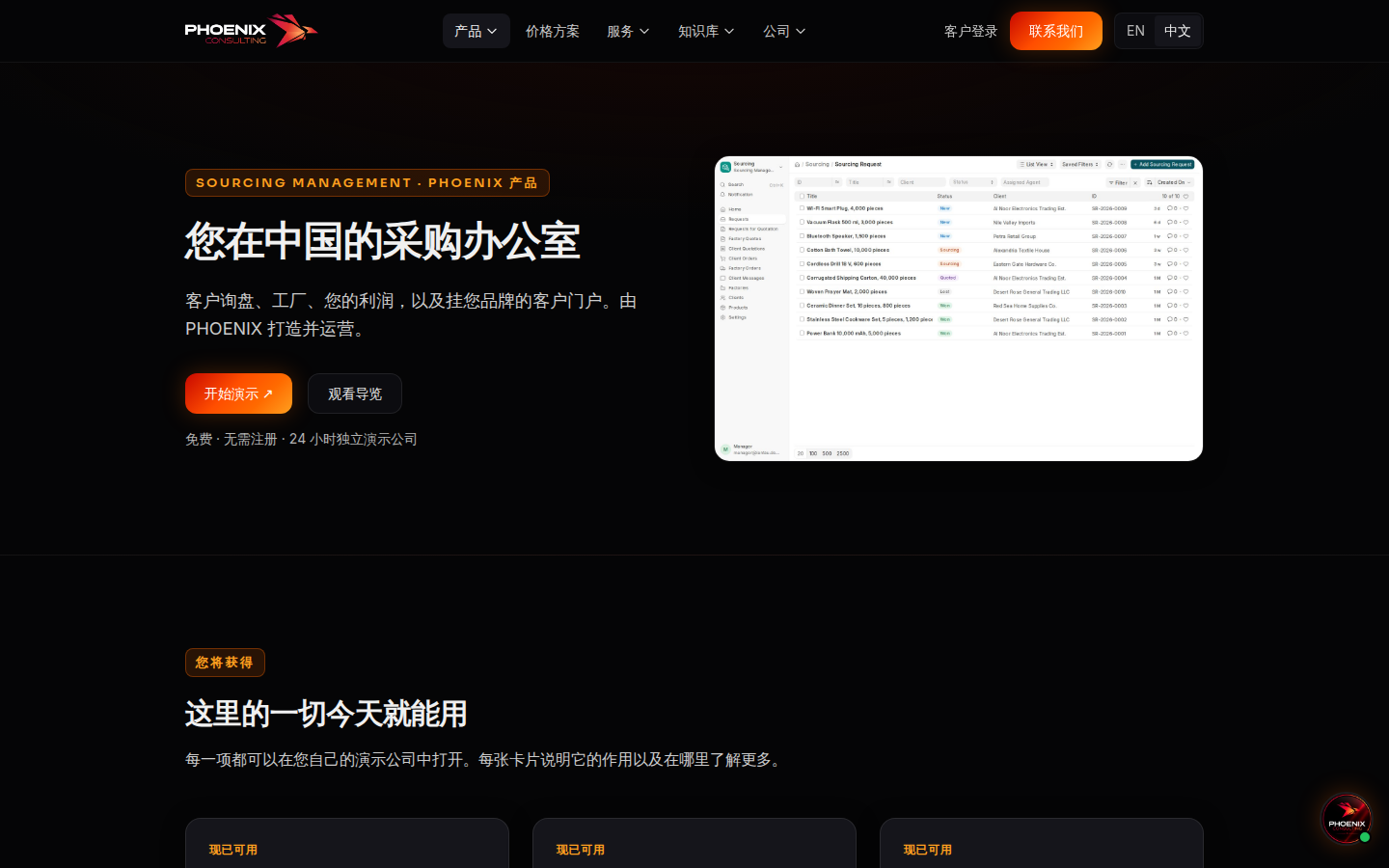The height and width of the screenshot is (868, 1389).
Task: Tick the select-all checkbox beside Title header
Action: pyautogui.click(x=802, y=196)
